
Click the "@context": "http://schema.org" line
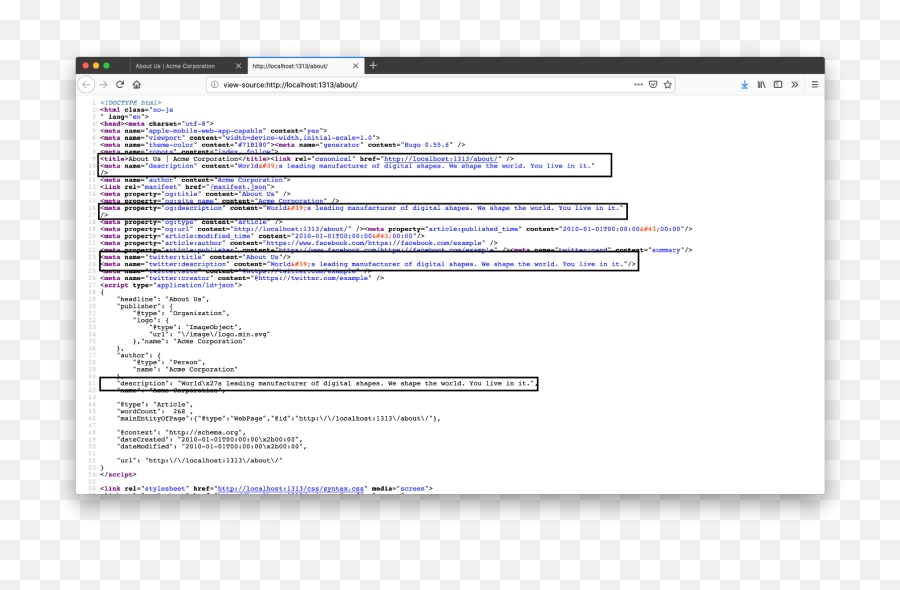(x=181, y=433)
